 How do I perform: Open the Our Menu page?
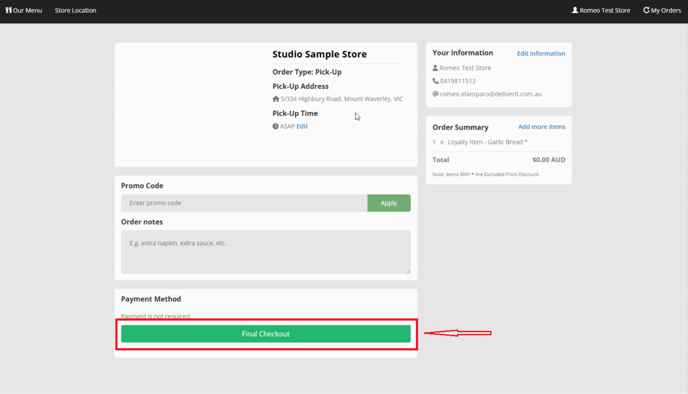pyautogui.click(x=24, y=10)
